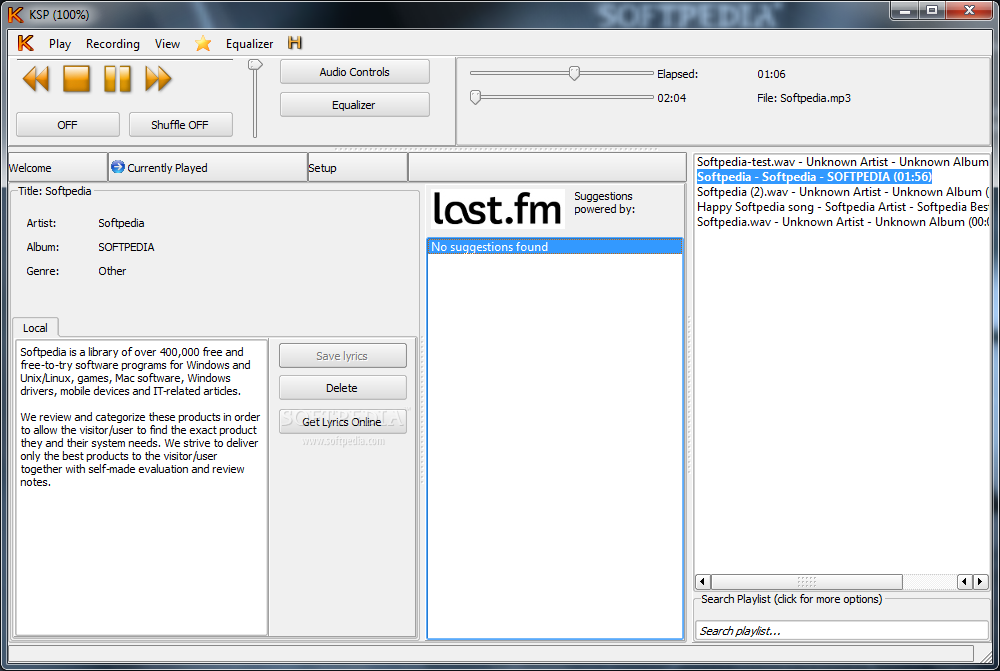Select Happy Softpedia song in playlist
The height and width of the screenshot is (671, 1000).
[842, 207]
